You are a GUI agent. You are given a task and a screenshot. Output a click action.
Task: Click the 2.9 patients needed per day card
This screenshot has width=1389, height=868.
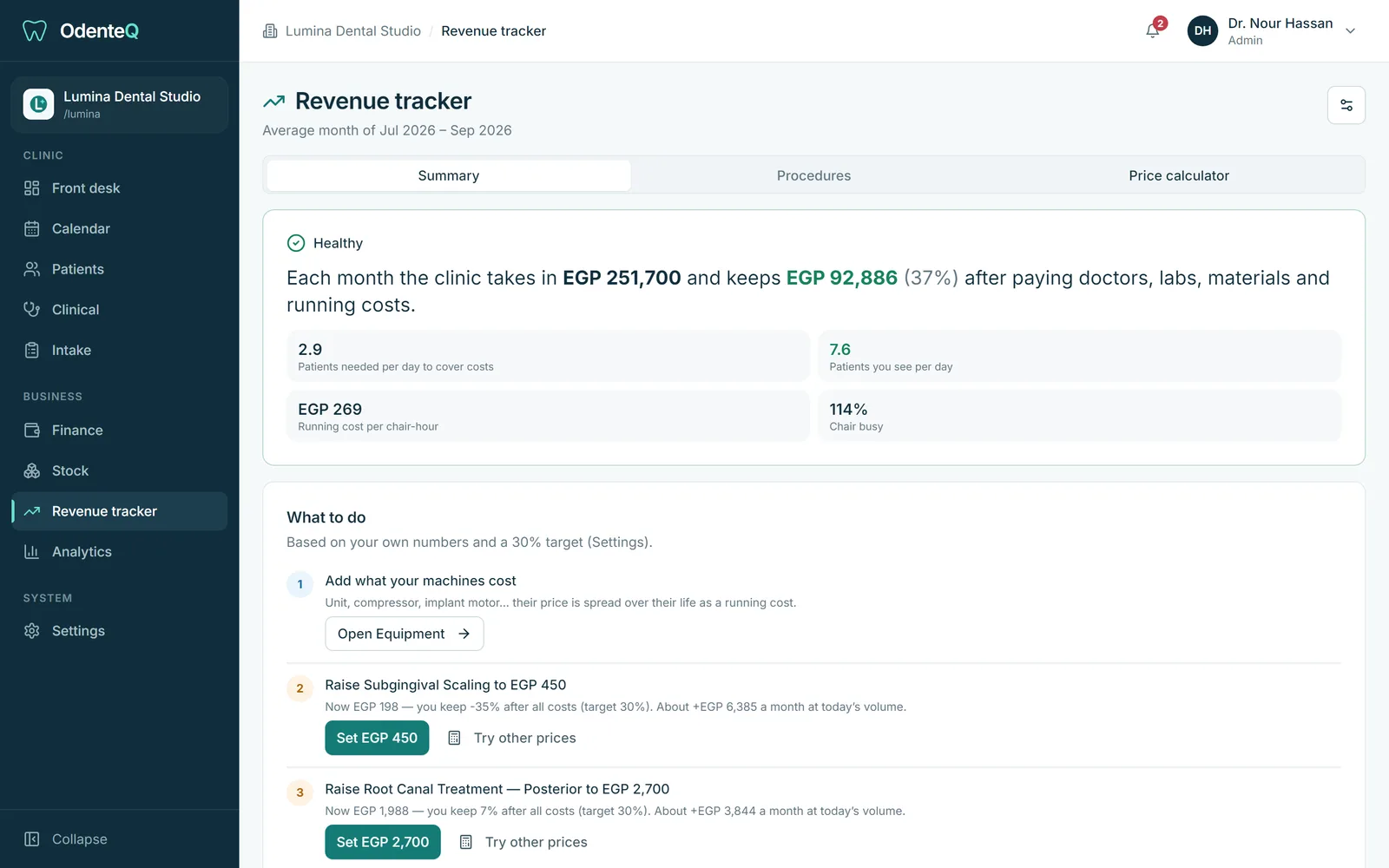click(x=548, y=356)
